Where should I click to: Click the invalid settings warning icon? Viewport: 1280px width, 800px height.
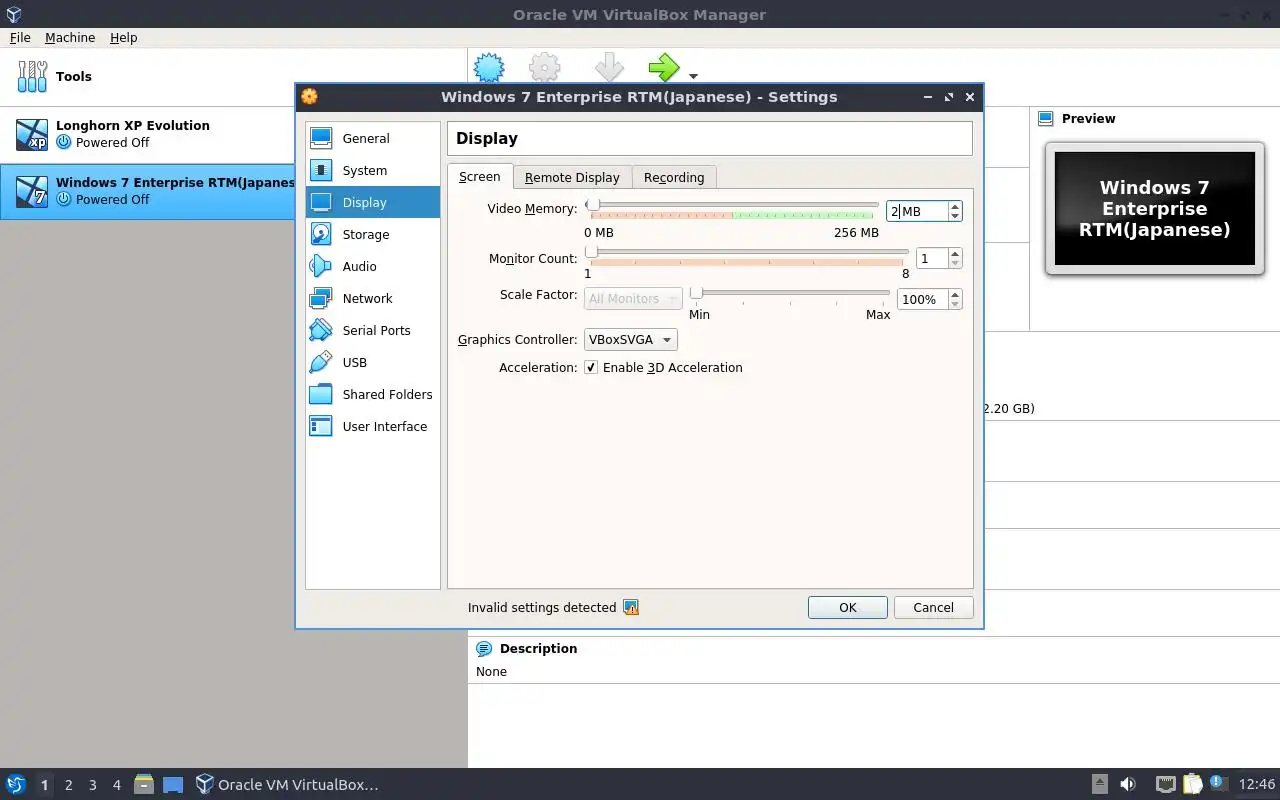[631, 607]
